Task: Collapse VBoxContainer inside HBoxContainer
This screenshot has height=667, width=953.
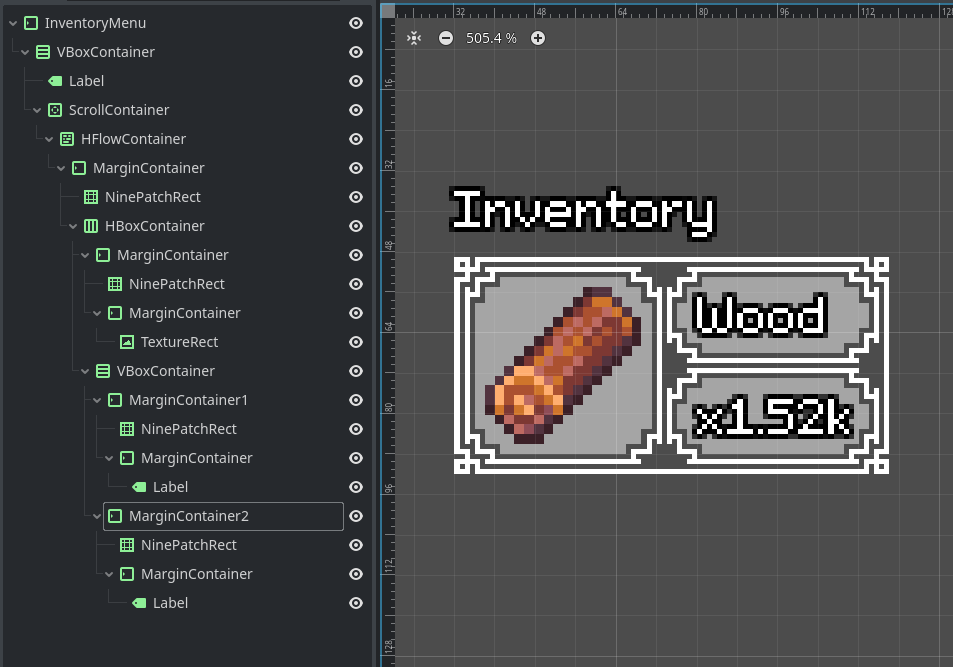Action: (85, 372)
